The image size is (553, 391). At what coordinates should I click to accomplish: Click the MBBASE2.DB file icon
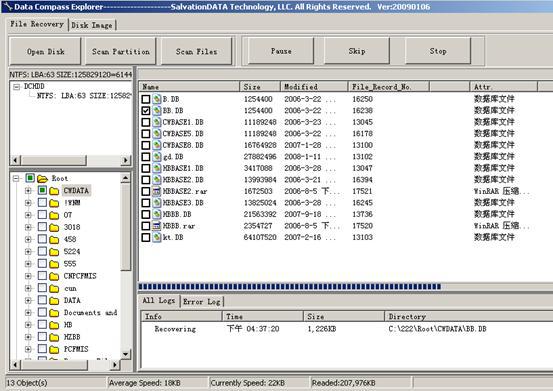(x=157, y=180)
